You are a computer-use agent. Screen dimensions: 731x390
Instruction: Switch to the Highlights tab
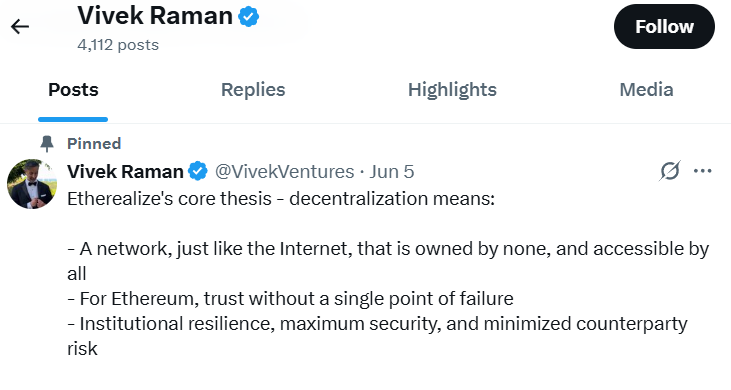[x=452, y=89]
